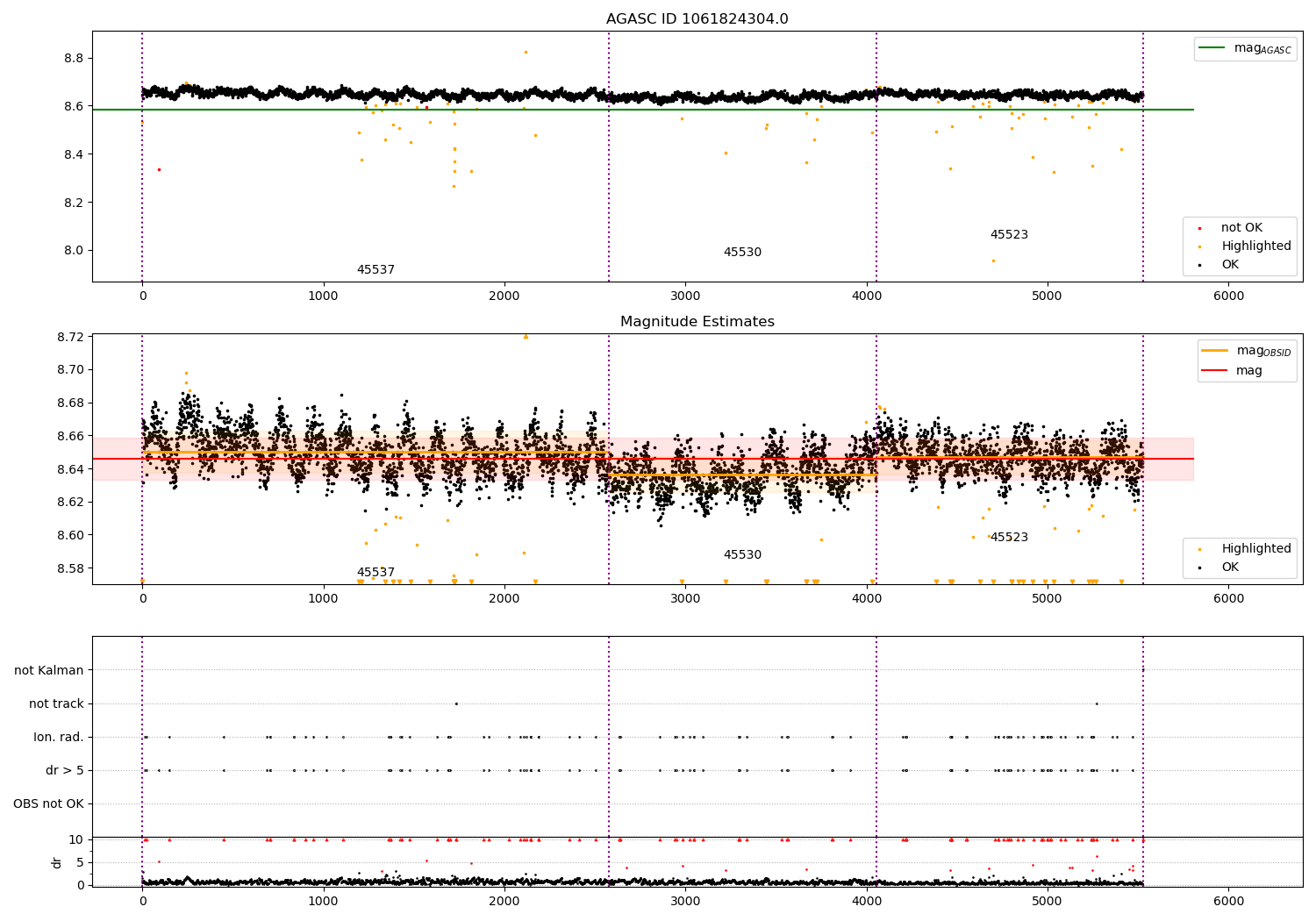Viewport: 1316px width, 921px height.
Task: Click the 8.8 y-axis tick label
Action: coord(74,58)
